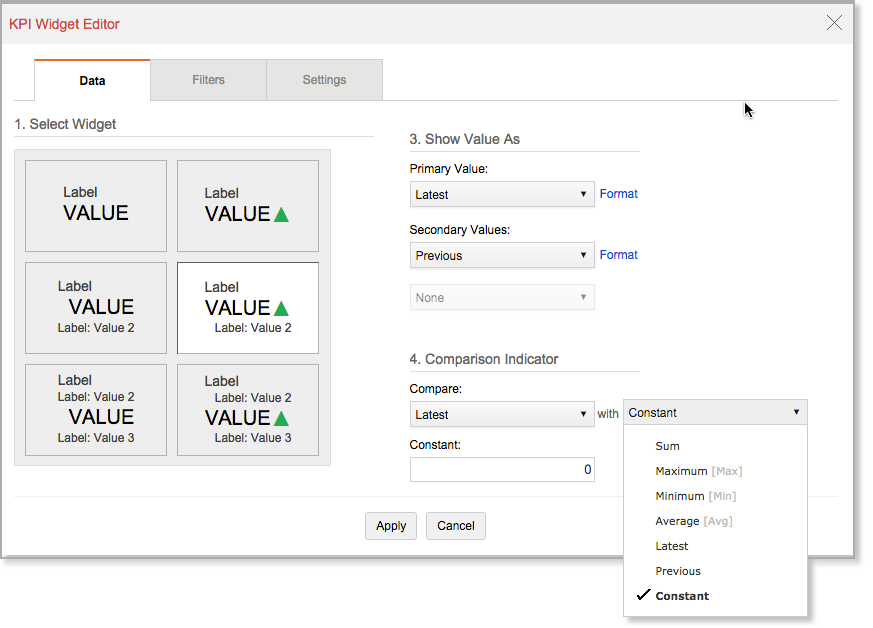873x628 pixels.
Task: Close the KPI Widget Editor dialog
Action: click(x=834, y=23)
